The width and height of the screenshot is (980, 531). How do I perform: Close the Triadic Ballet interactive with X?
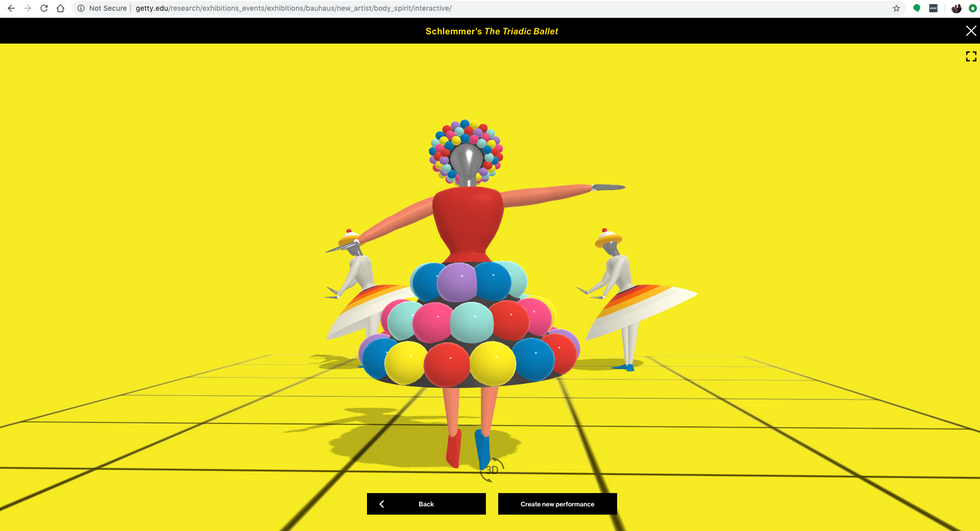coord(971,31)
